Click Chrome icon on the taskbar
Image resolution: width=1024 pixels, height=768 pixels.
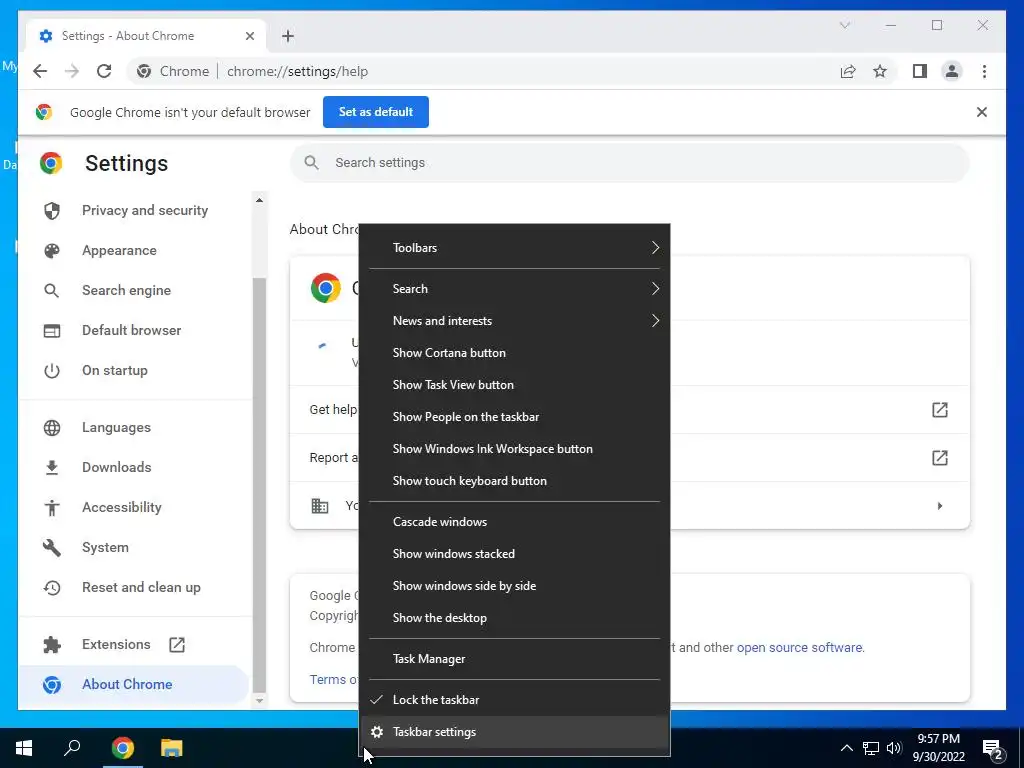pos(122,748)
